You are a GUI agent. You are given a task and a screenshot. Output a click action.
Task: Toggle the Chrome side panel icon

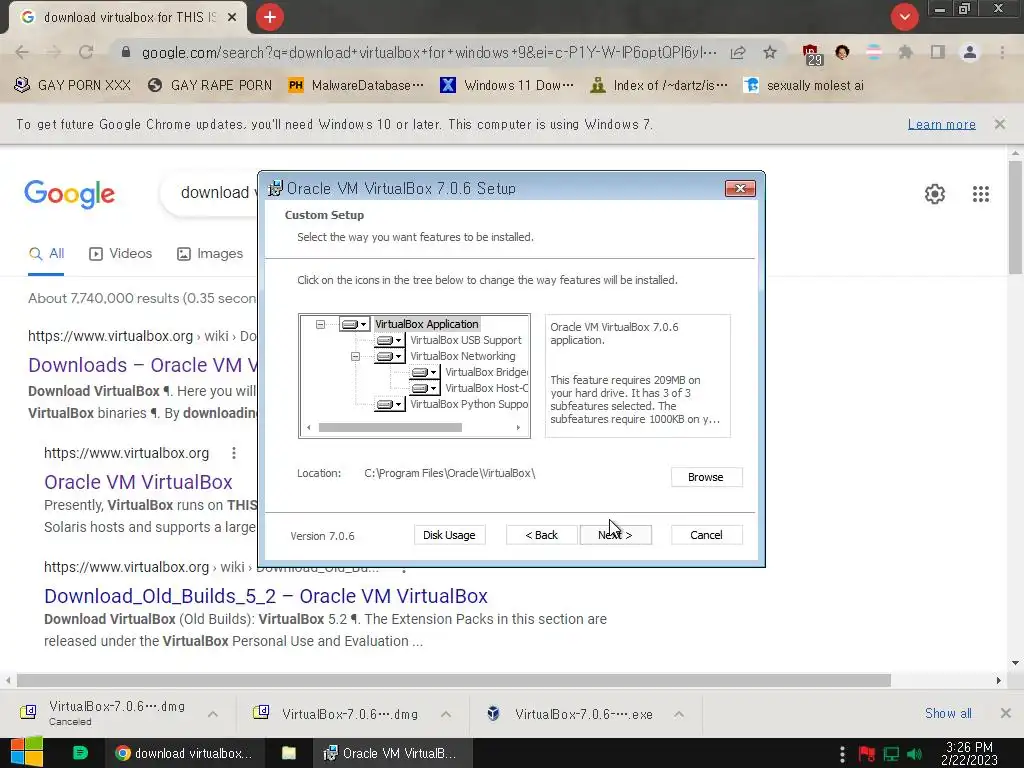coord(938,52)
